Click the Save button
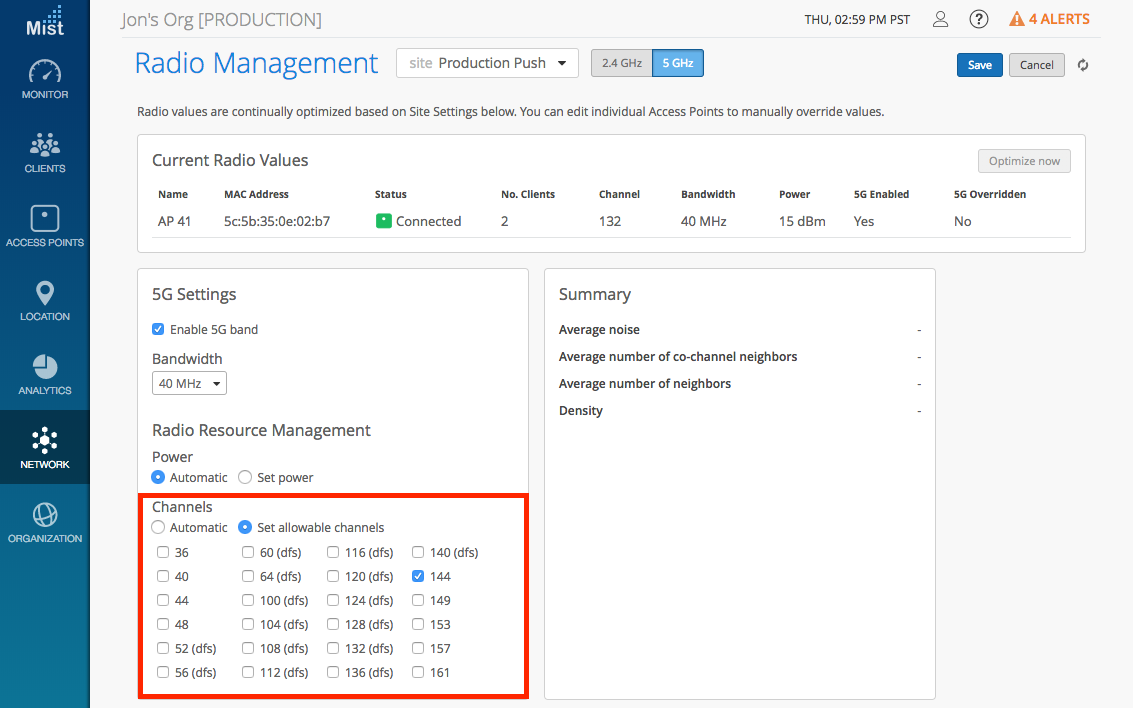 (979, 65)
